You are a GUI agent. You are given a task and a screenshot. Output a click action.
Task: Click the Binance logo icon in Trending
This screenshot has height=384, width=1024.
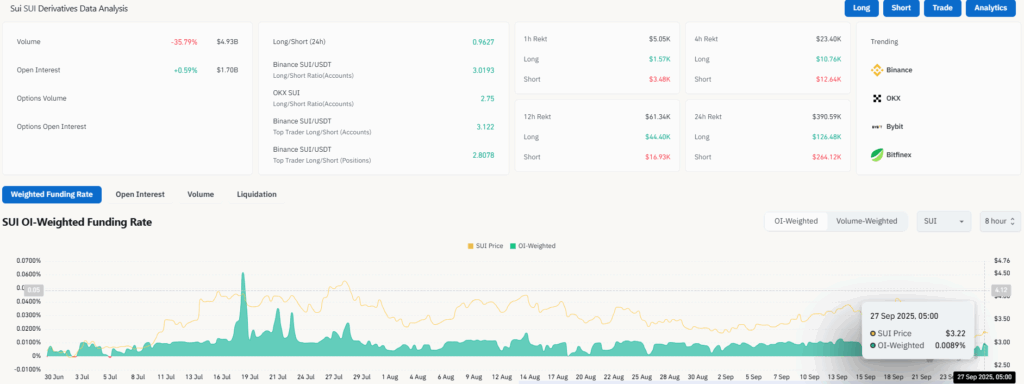pos(877,70)
